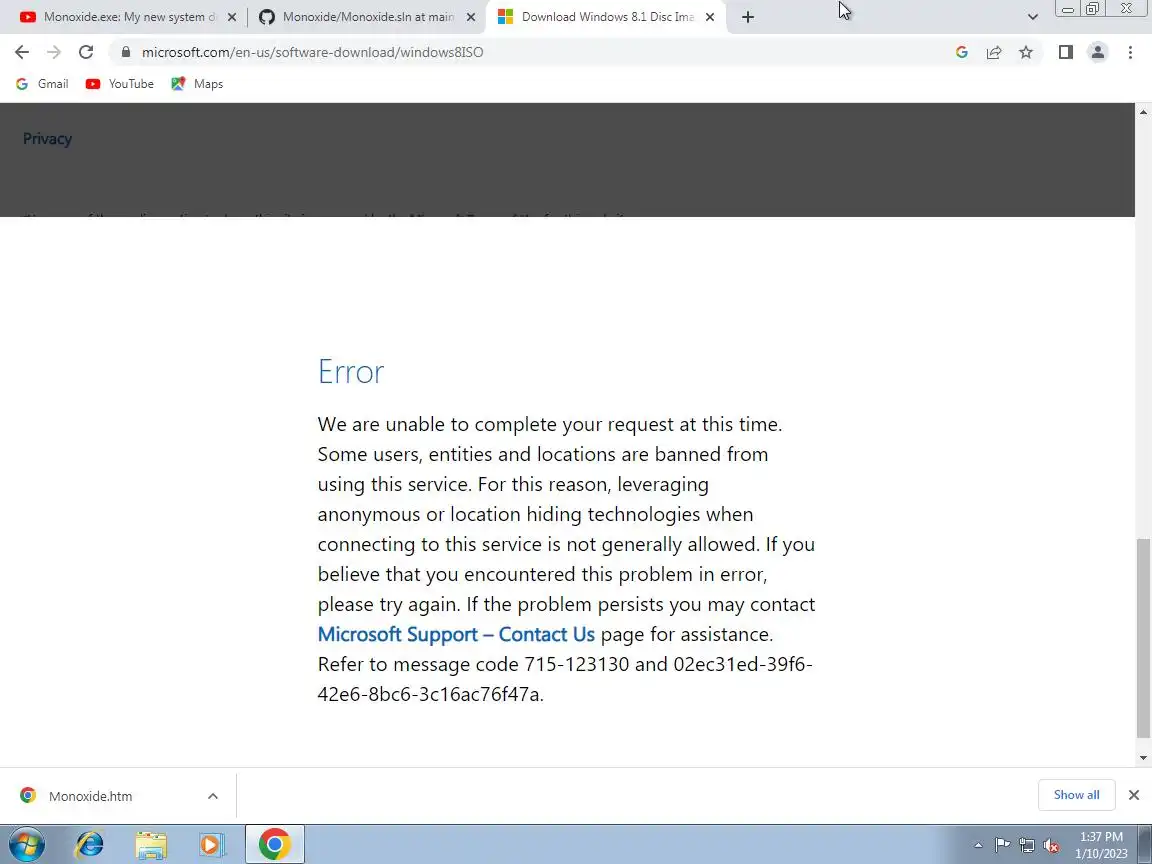
Task: Expand options for the Monoxide.htm download
Action: [212, 796]
